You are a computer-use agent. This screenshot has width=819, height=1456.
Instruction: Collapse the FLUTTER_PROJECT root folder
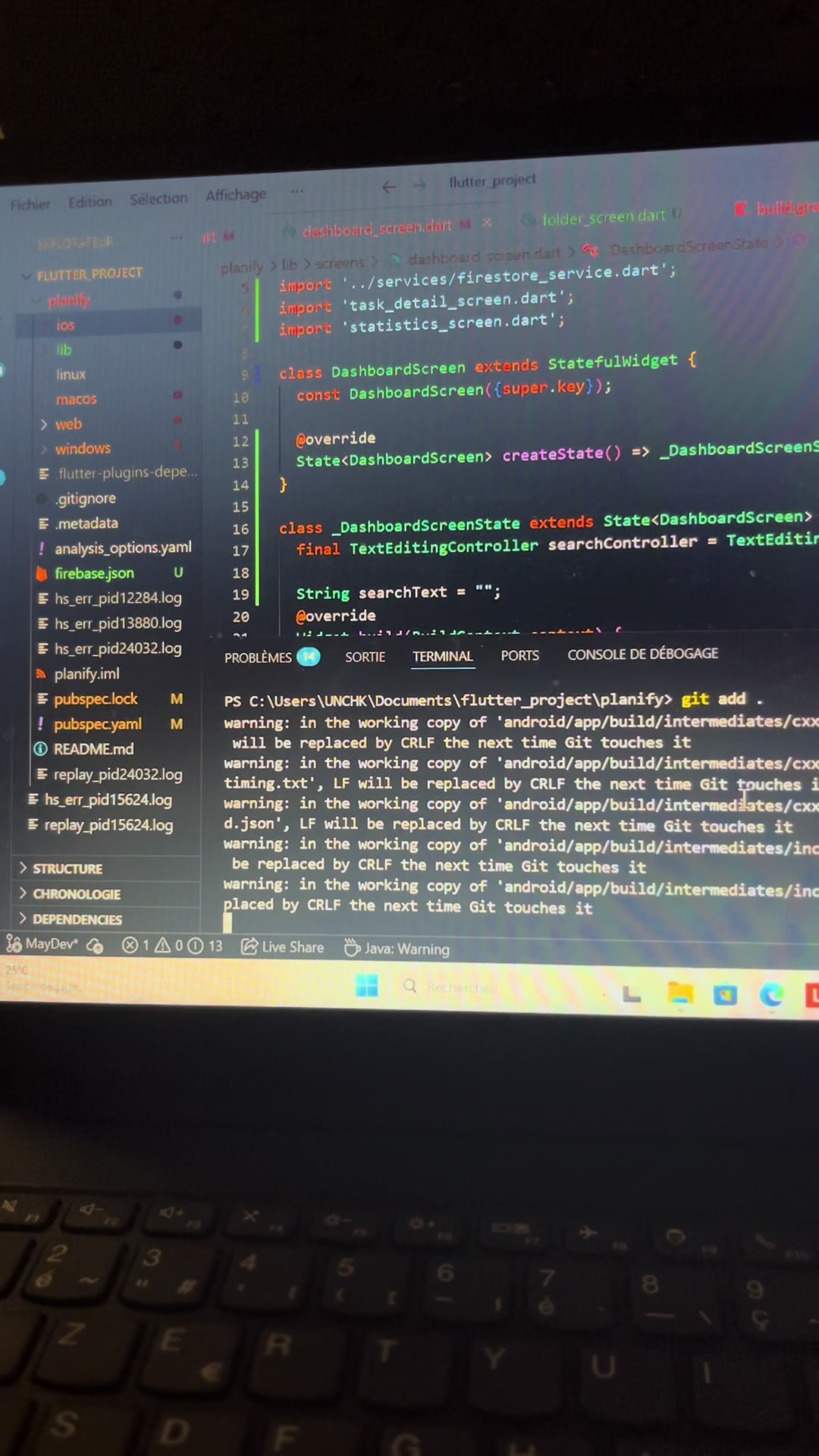point(27,275)
